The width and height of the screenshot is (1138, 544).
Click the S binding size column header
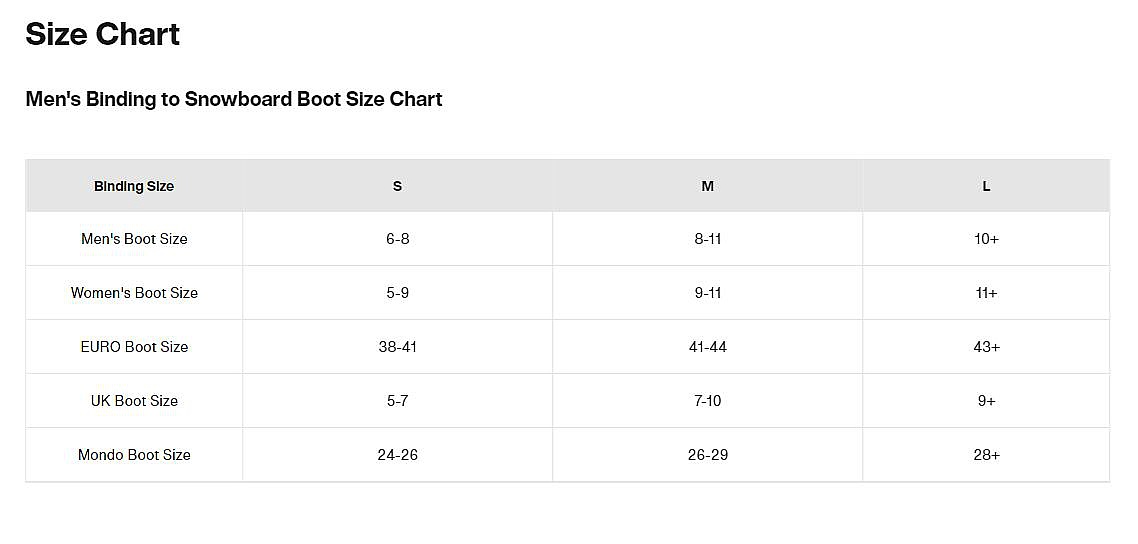point(397,186)
